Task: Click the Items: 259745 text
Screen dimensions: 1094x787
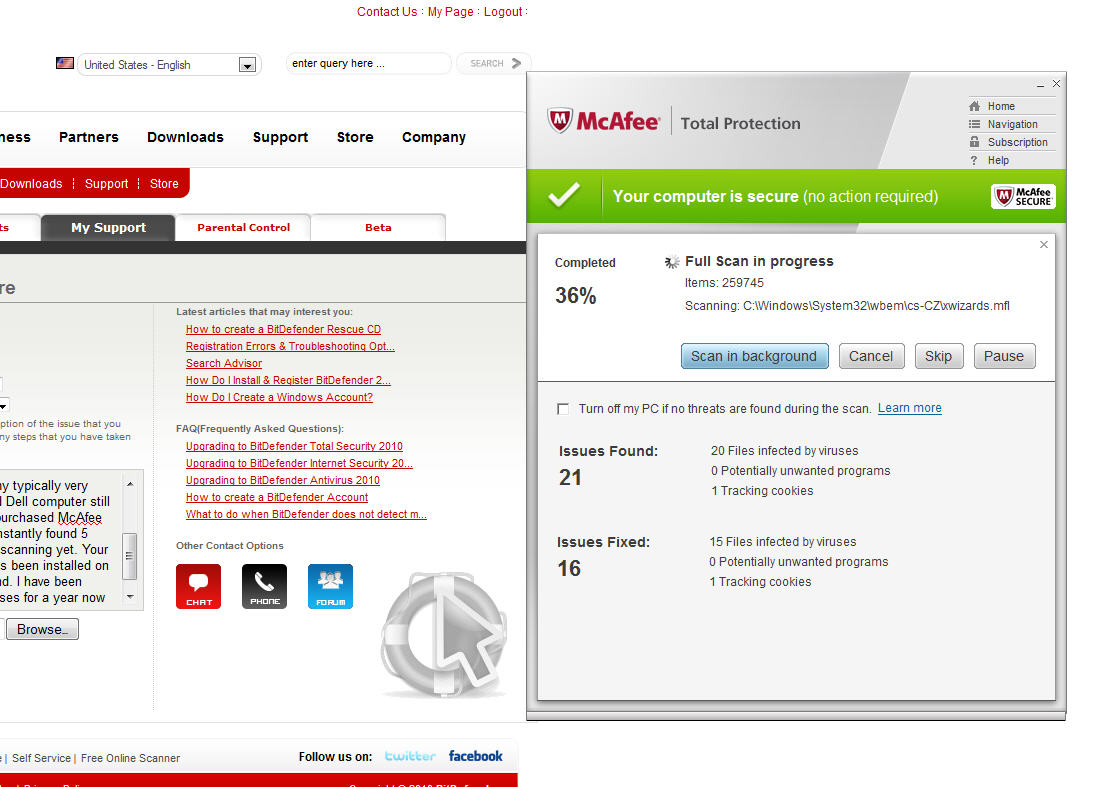Action: click(724, 283)
